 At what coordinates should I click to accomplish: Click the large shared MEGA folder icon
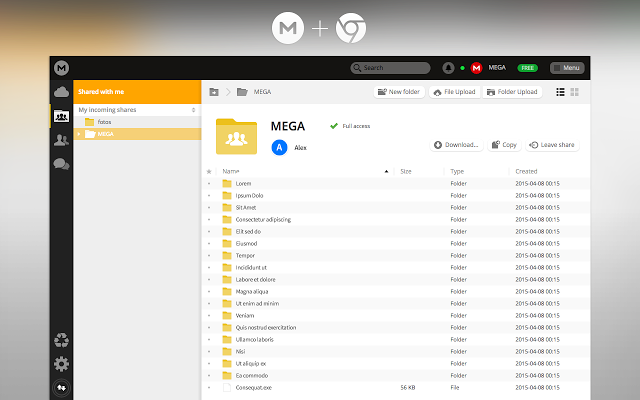pyautogui.click(x=236, y=136)
